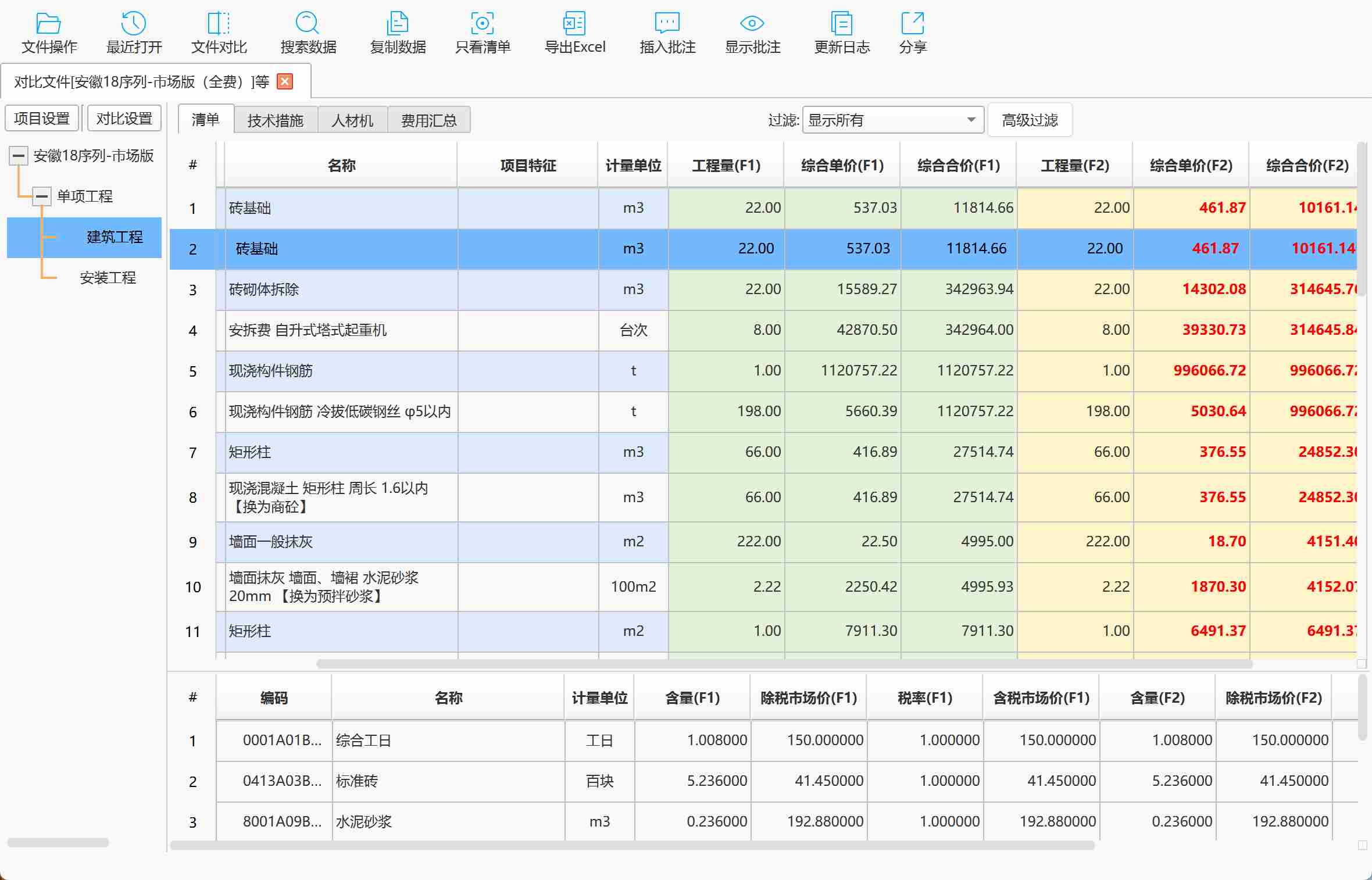Click the vertical scrollbar of the lower table
The width and height of the screenshot is (1372, 880).
pyautogui.click(x=1362, y=708)
